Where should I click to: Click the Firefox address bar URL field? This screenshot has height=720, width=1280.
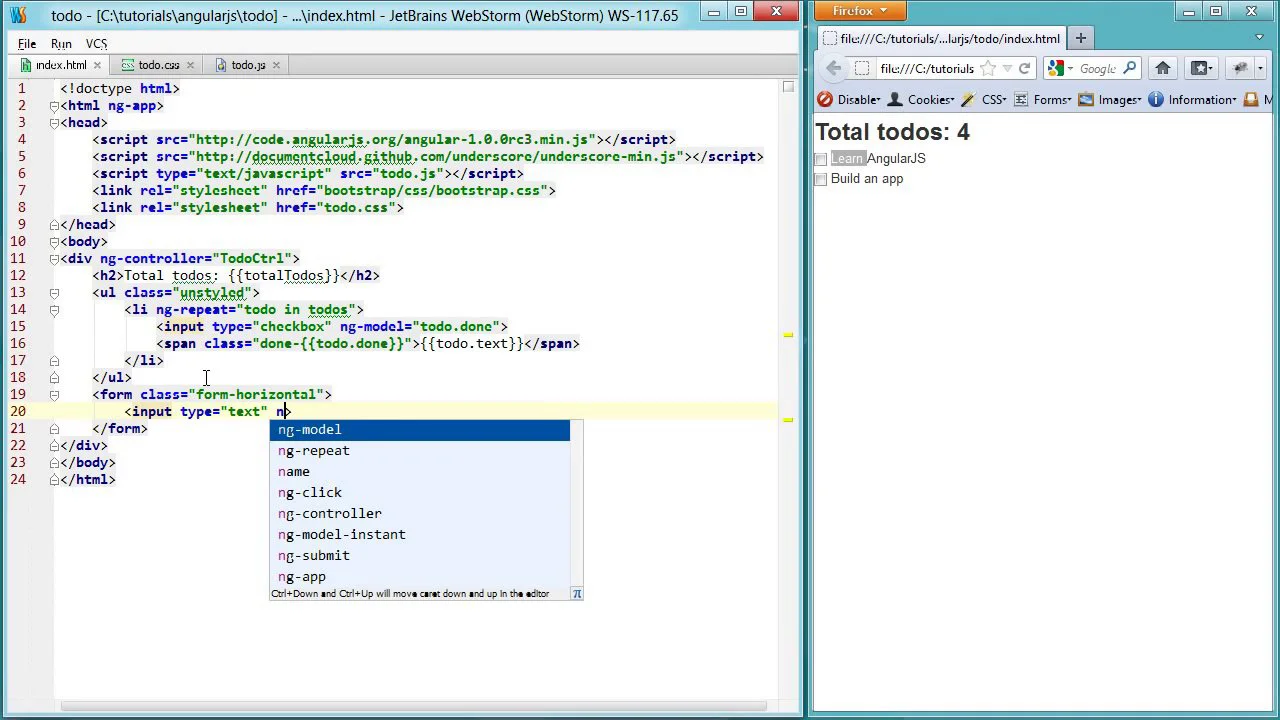coord(925,68)
